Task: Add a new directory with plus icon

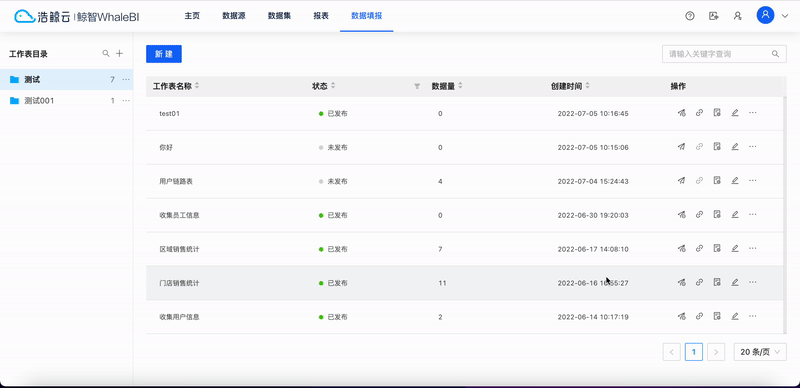Action: click(119, 53)
